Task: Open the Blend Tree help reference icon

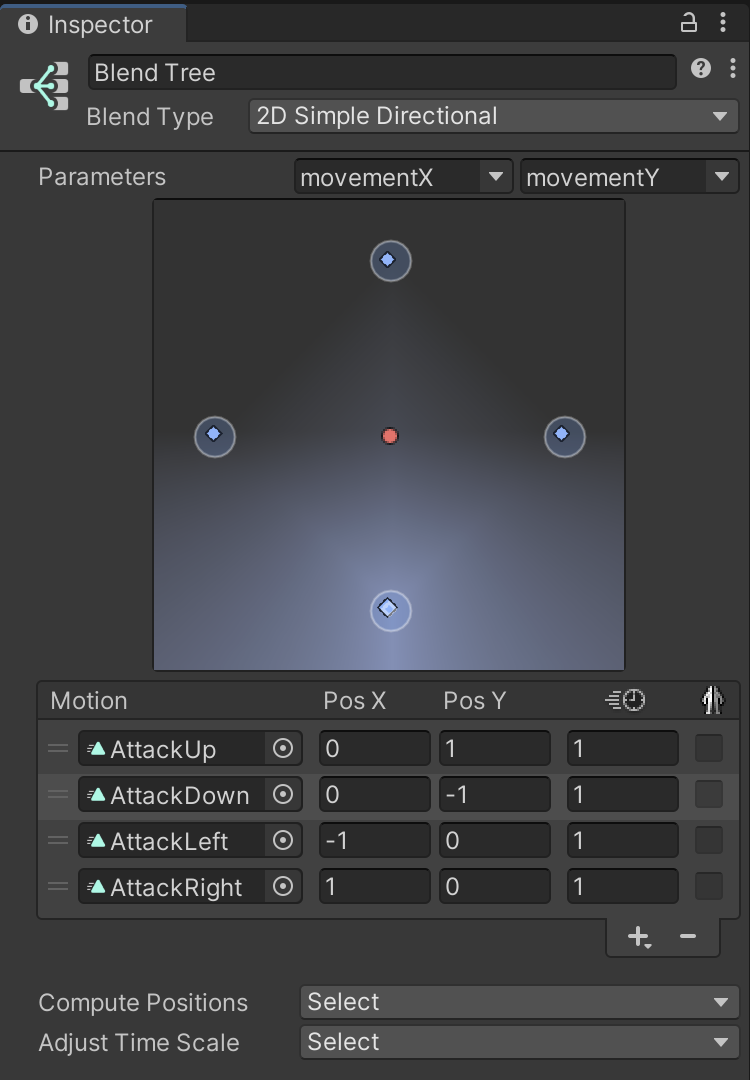Action: [701, 69]
